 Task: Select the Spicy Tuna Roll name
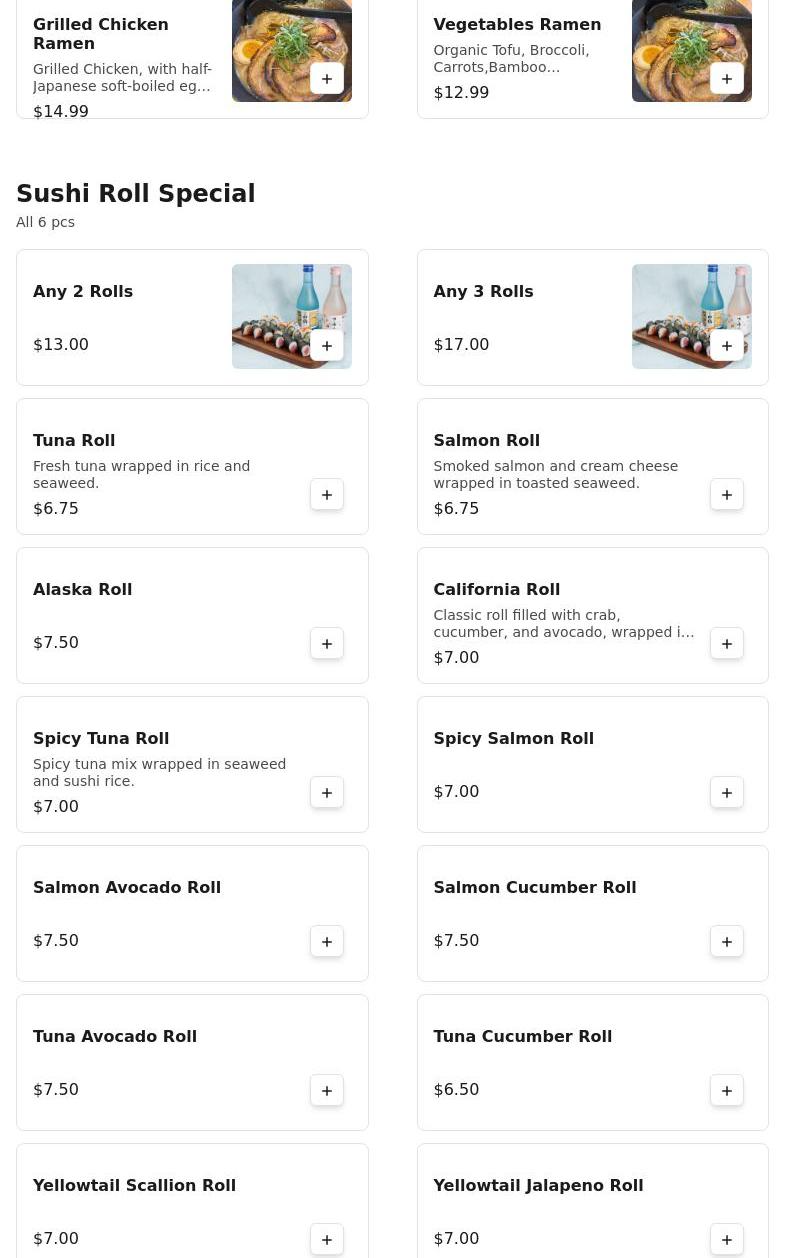(x=101, y=739)
